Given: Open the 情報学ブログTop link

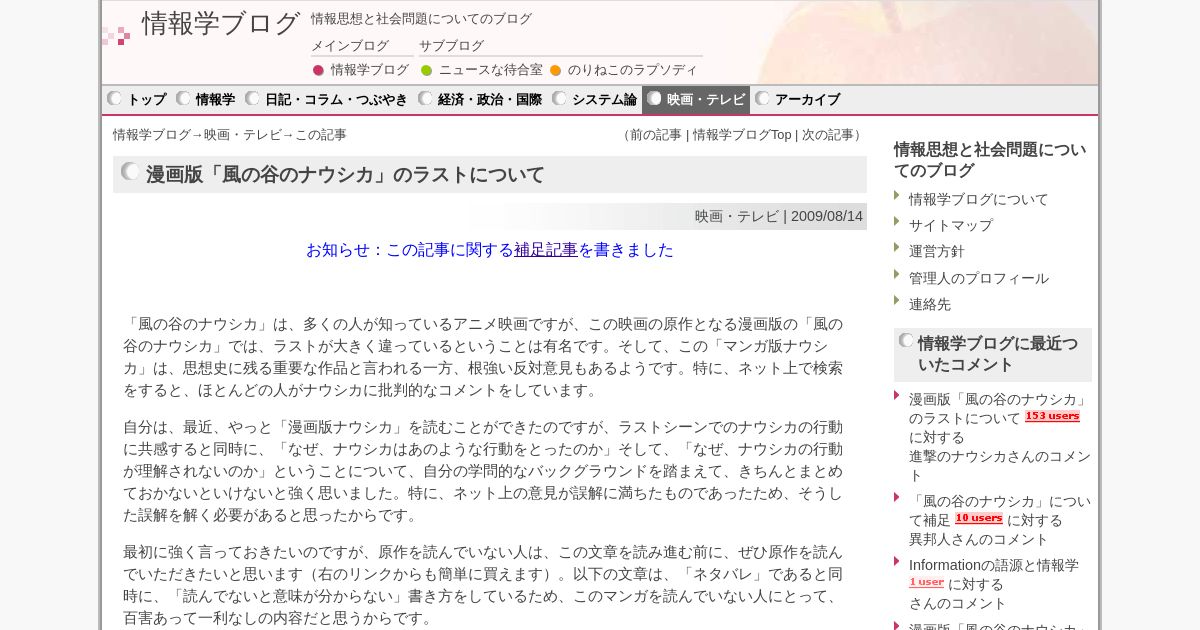Looking at the screenshot, I should point(742,135).
